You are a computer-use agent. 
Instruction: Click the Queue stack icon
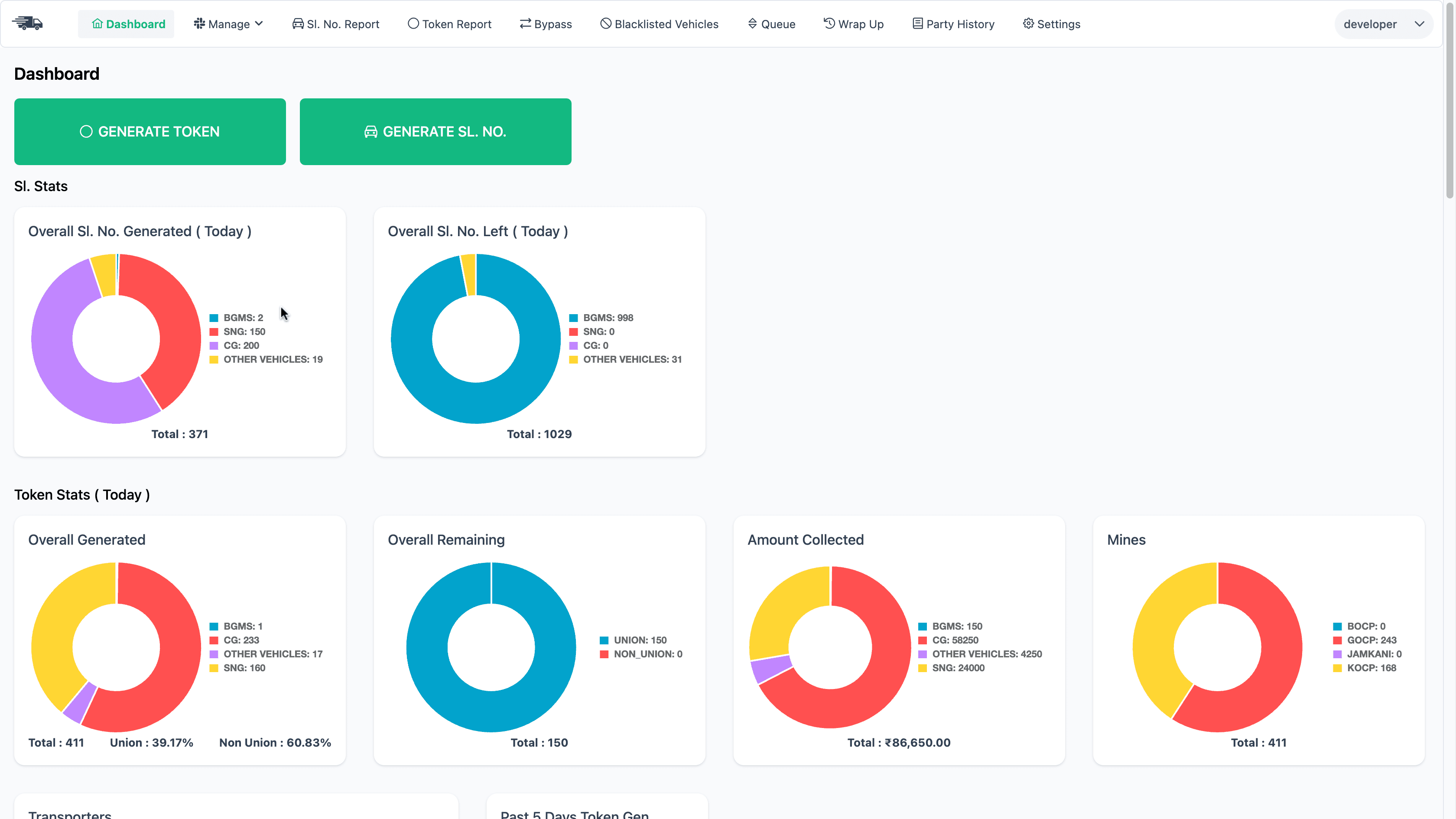(x=752, y=23)
